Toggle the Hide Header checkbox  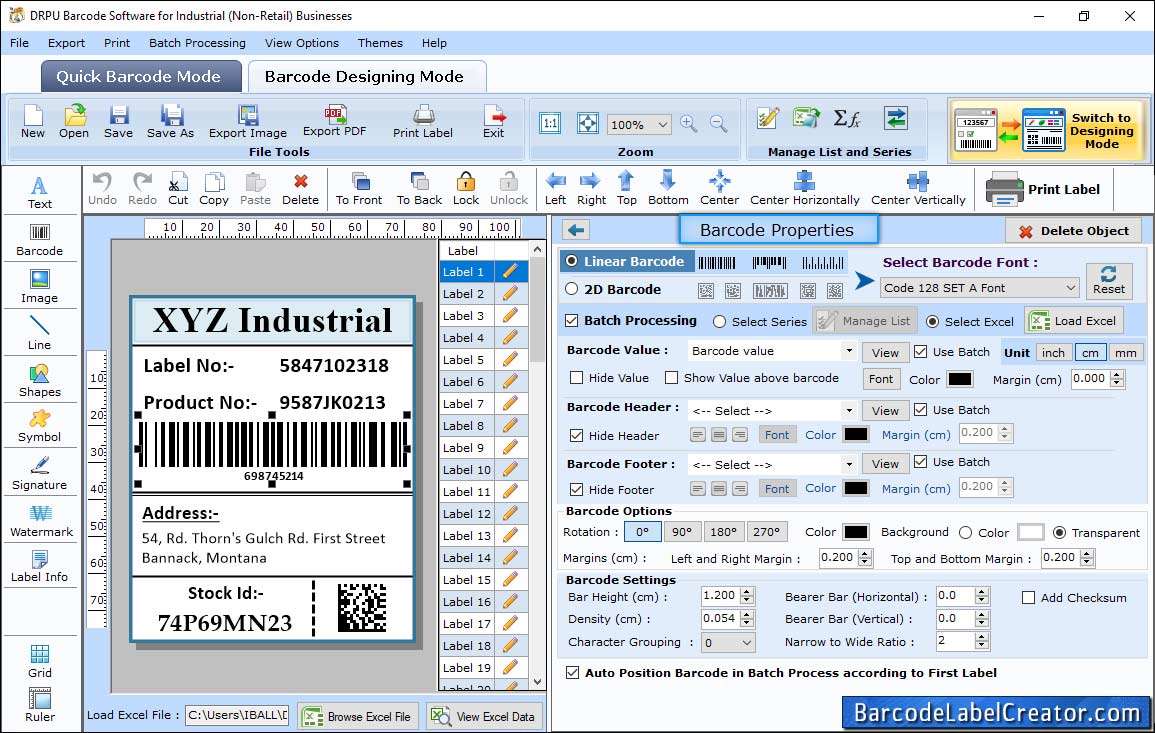[x=577, y=435]
